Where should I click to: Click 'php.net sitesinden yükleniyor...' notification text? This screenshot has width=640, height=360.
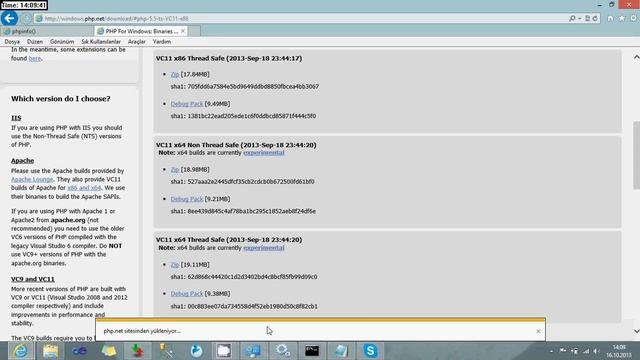click(x=142, y=331)
